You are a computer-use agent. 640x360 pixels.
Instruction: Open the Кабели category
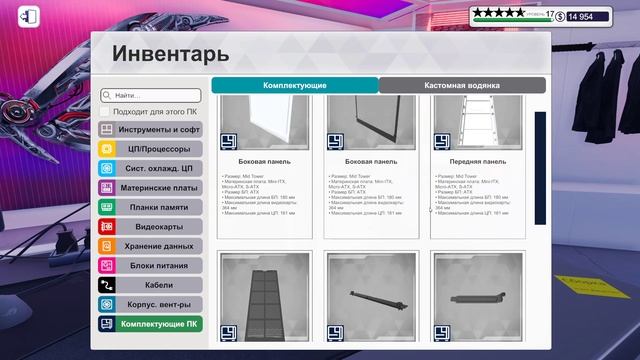[150, 285]
